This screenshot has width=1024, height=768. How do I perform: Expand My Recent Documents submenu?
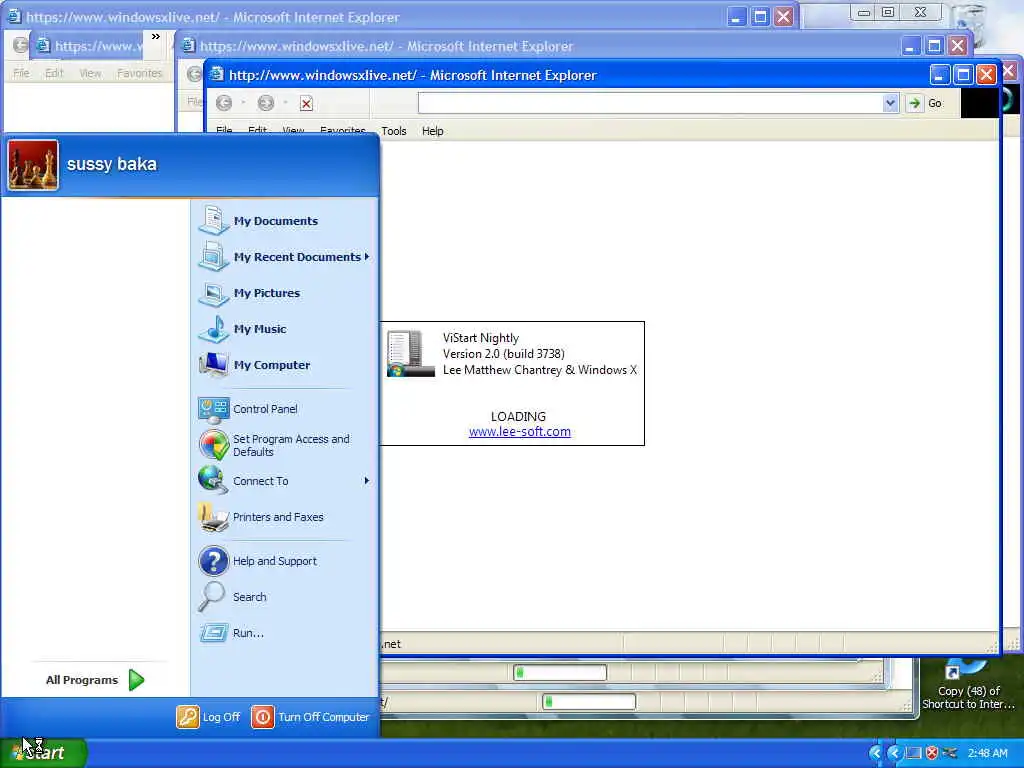367,257
